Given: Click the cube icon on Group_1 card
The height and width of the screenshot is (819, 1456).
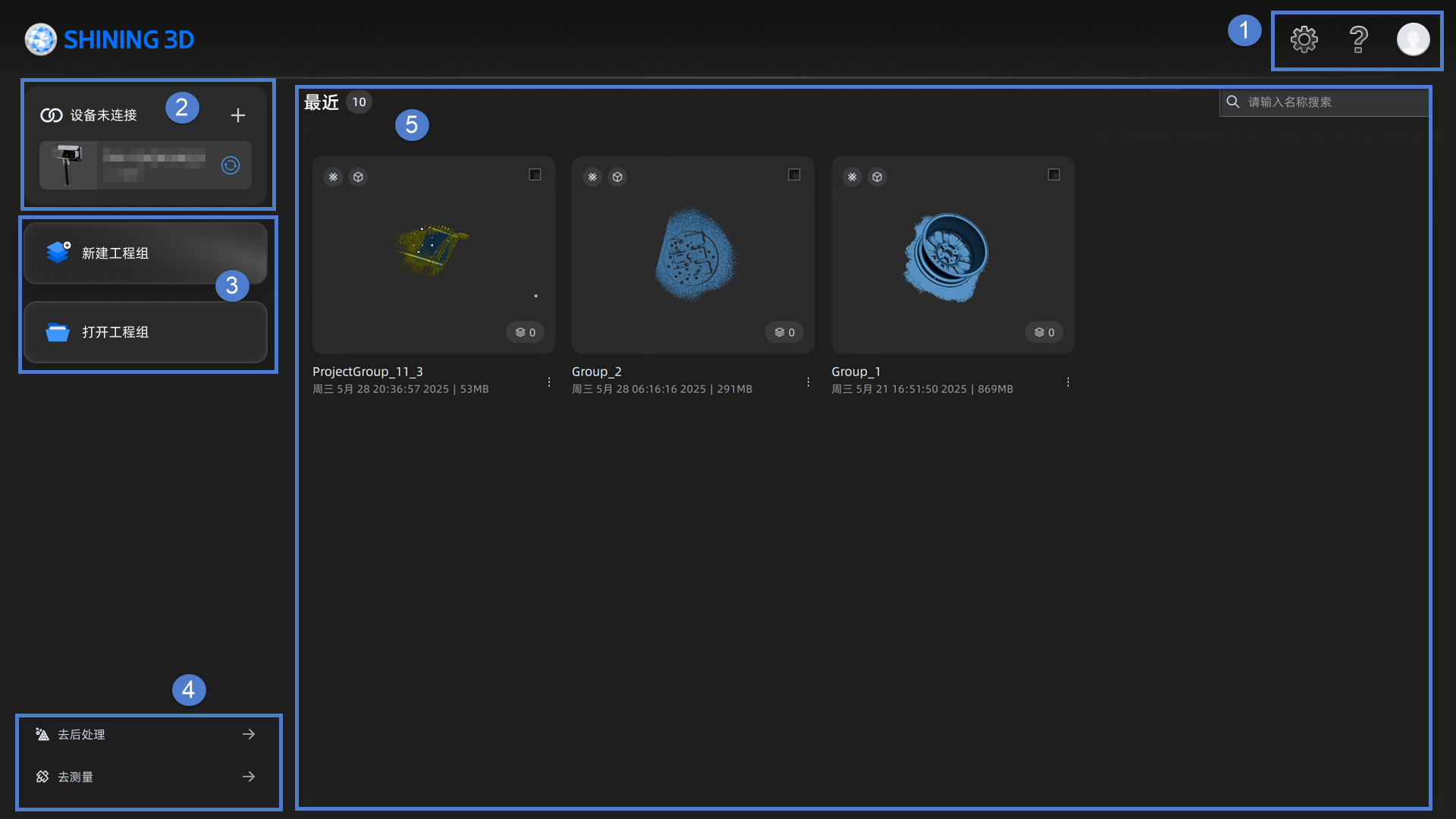Looking at the screenshot, I should click(x=877, y=177).
